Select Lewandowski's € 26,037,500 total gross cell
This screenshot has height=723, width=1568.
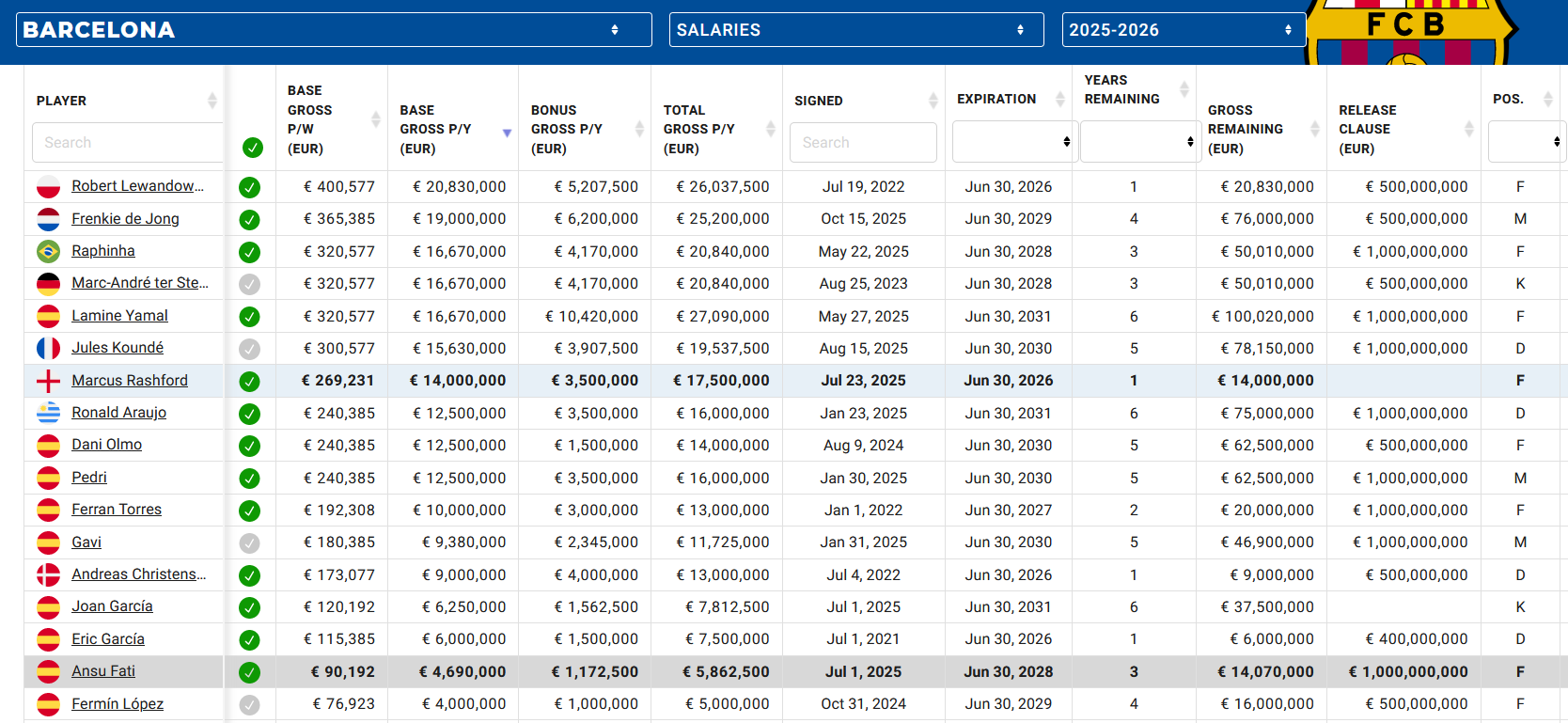click(x=723, y=186)
